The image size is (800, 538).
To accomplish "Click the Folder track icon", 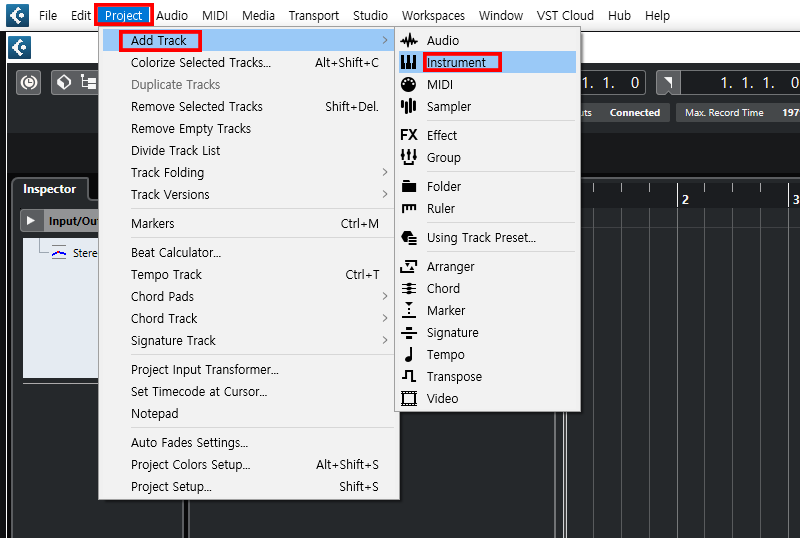I will pyautogui.click(x=409, y=186).
